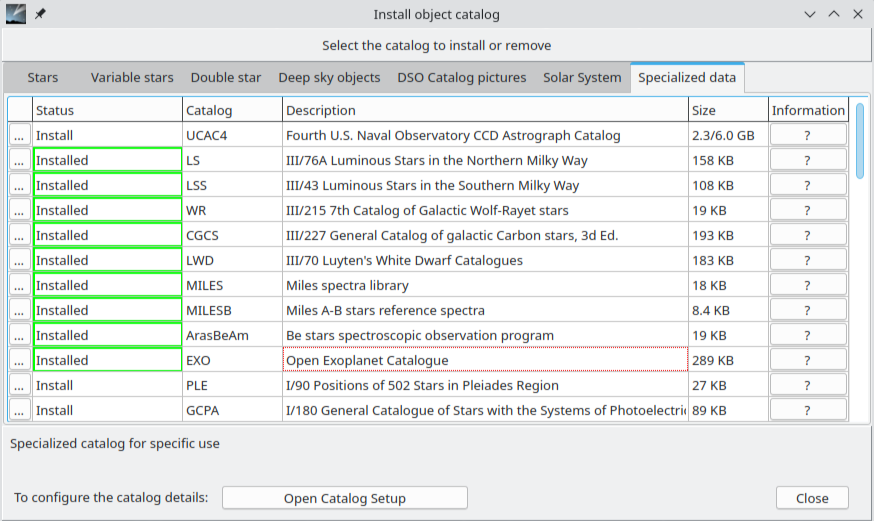
Task: Open information '?' for CGCS catalog
Action: click(808, 236)
